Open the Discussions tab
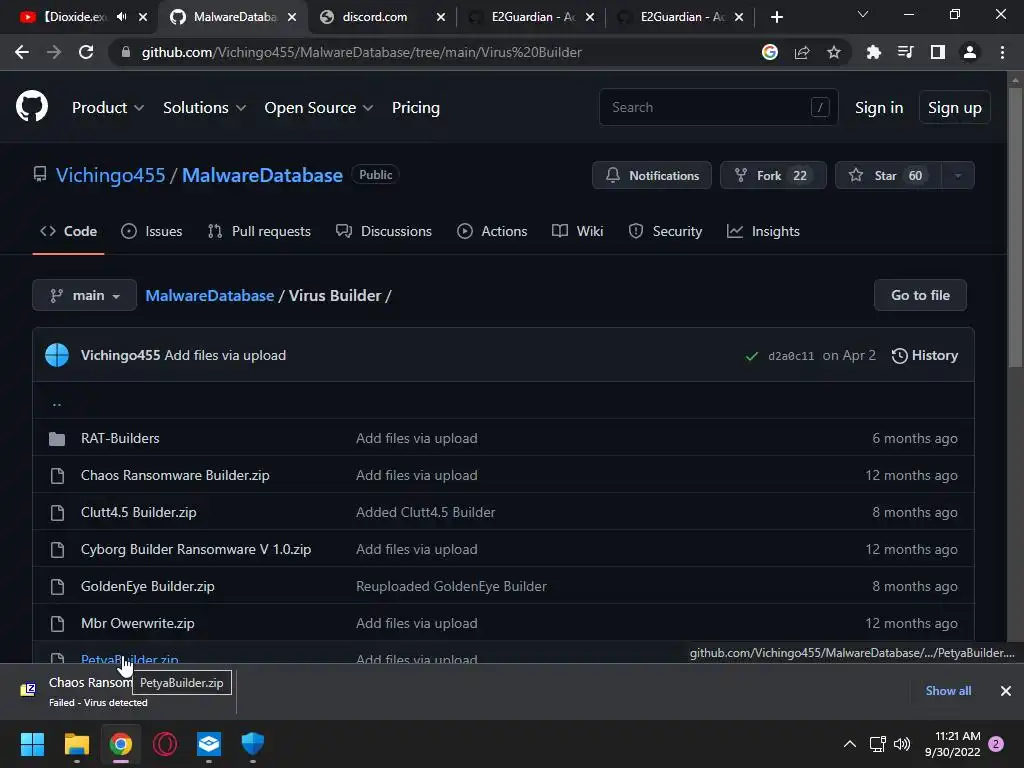 [x=383, y=231]
